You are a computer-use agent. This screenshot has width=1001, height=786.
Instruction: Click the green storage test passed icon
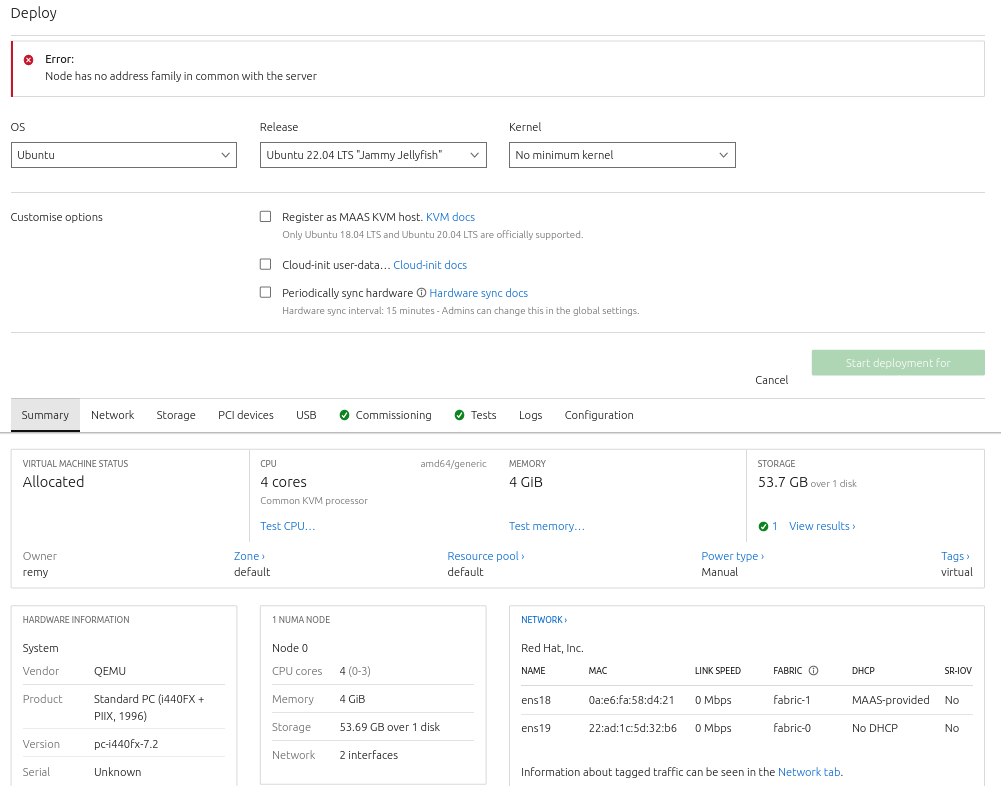(x=763, y=526)
